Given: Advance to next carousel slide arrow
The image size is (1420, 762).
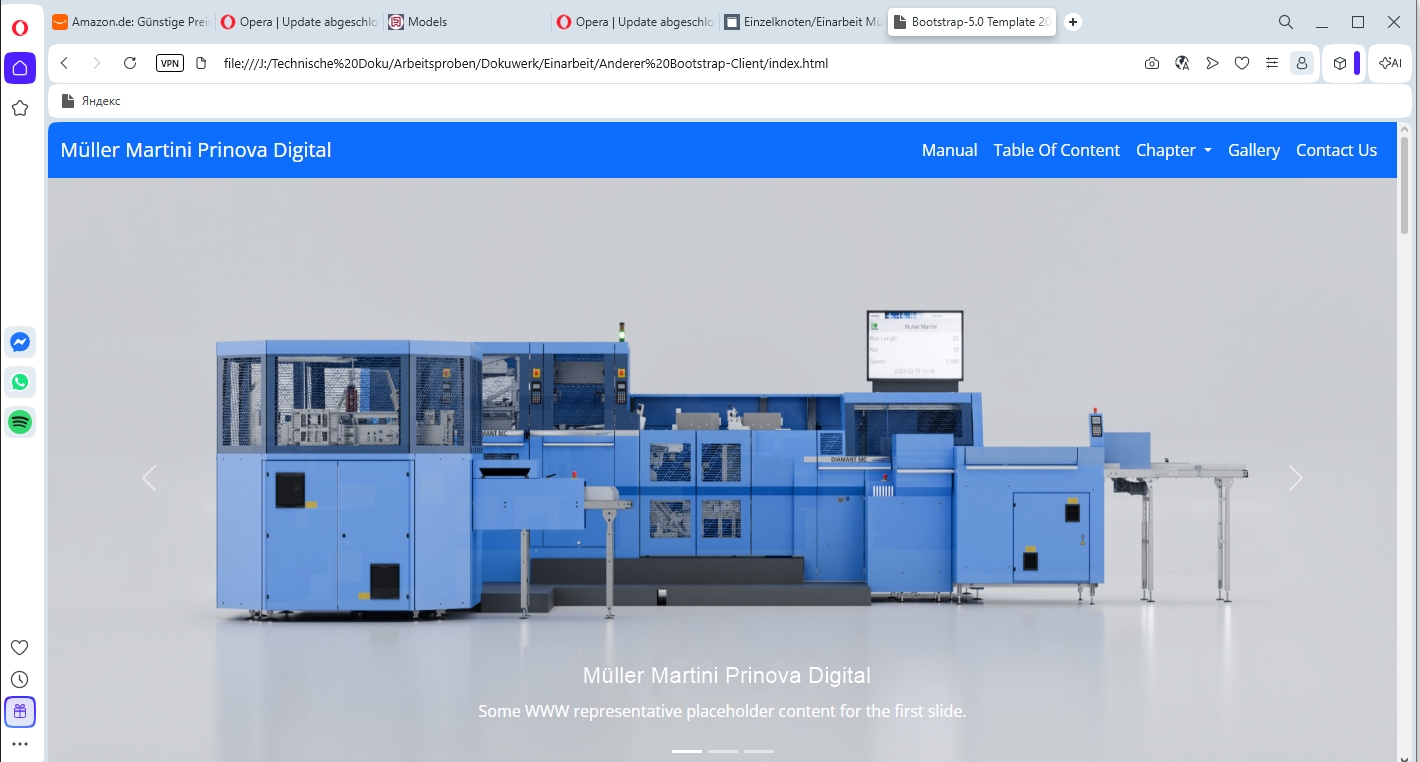Looking at the screenshot, I should click(1296, 478).
